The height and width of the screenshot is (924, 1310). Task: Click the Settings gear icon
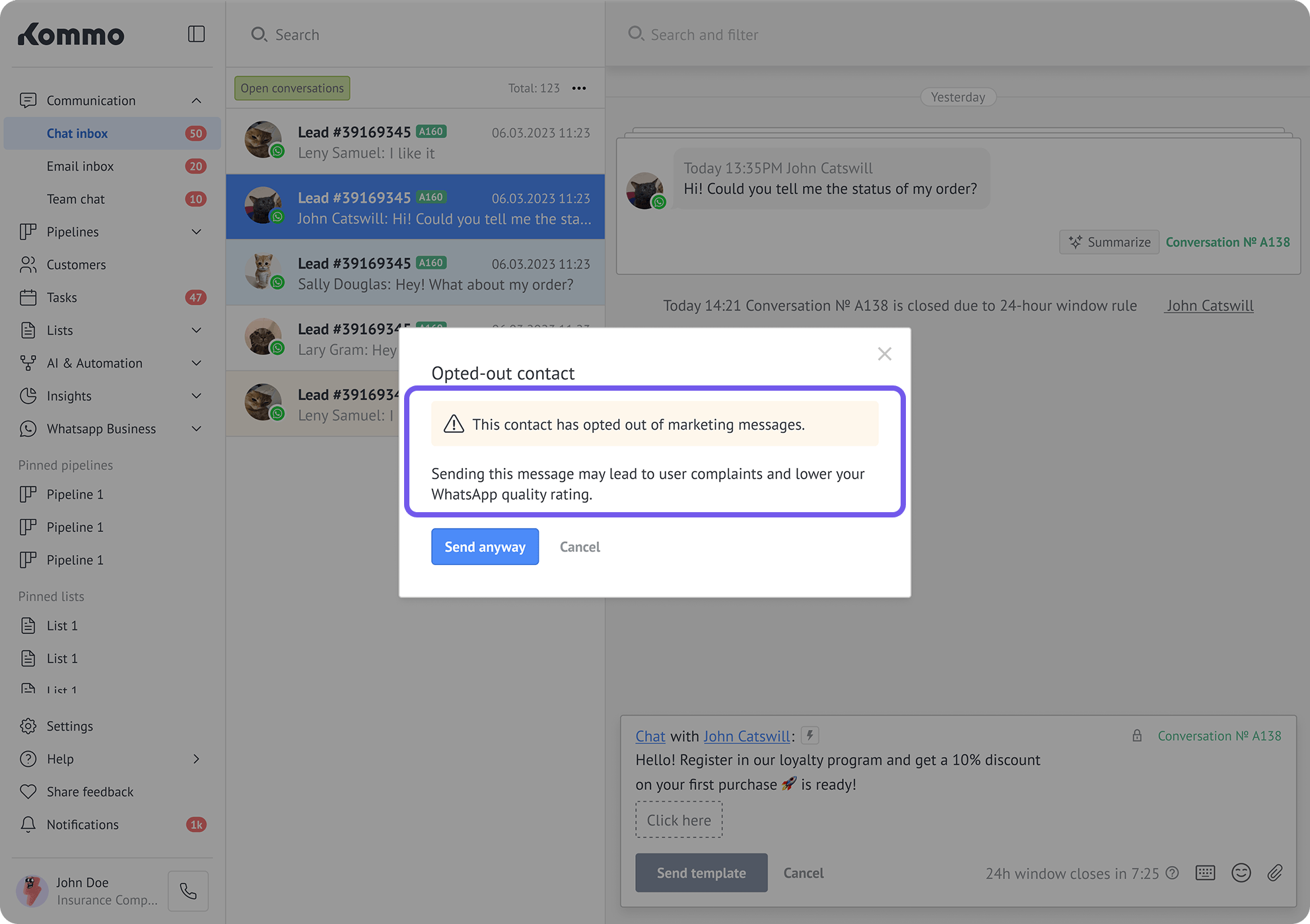[28, 726]
